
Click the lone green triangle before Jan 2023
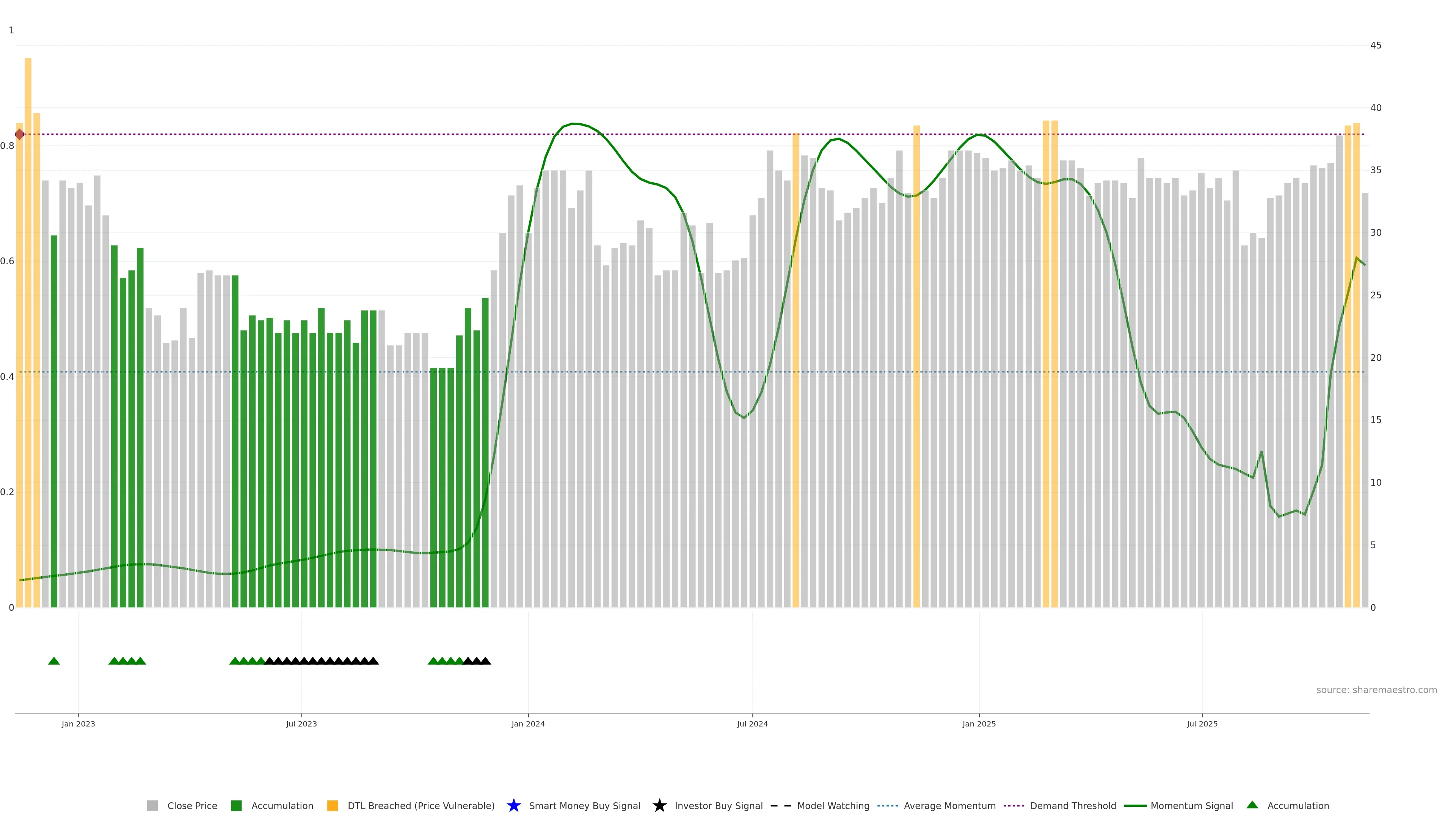pyautogui.click(x=54, y=661)
